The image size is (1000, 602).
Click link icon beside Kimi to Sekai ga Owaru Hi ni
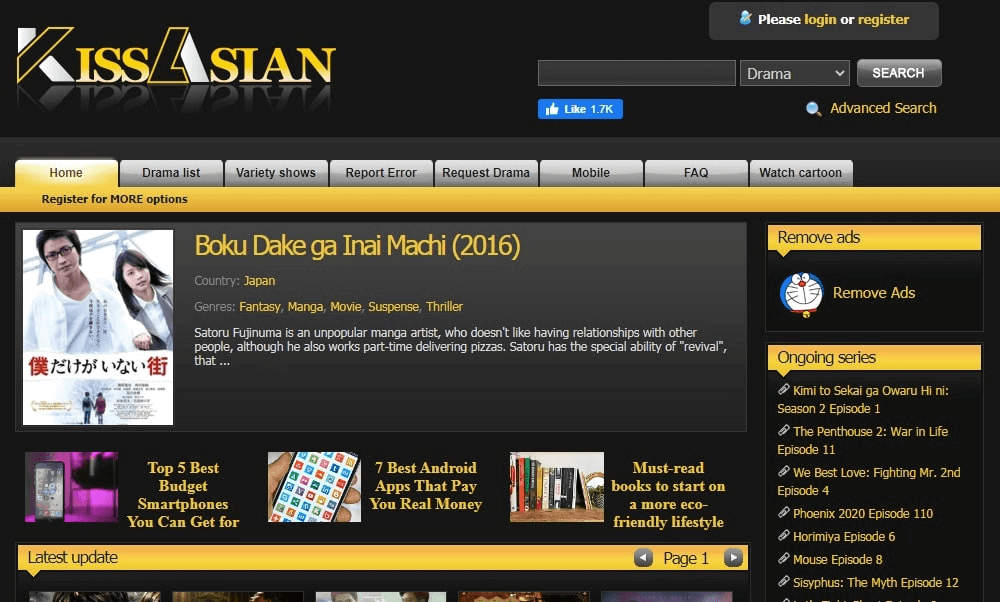[x=784, y=389]
